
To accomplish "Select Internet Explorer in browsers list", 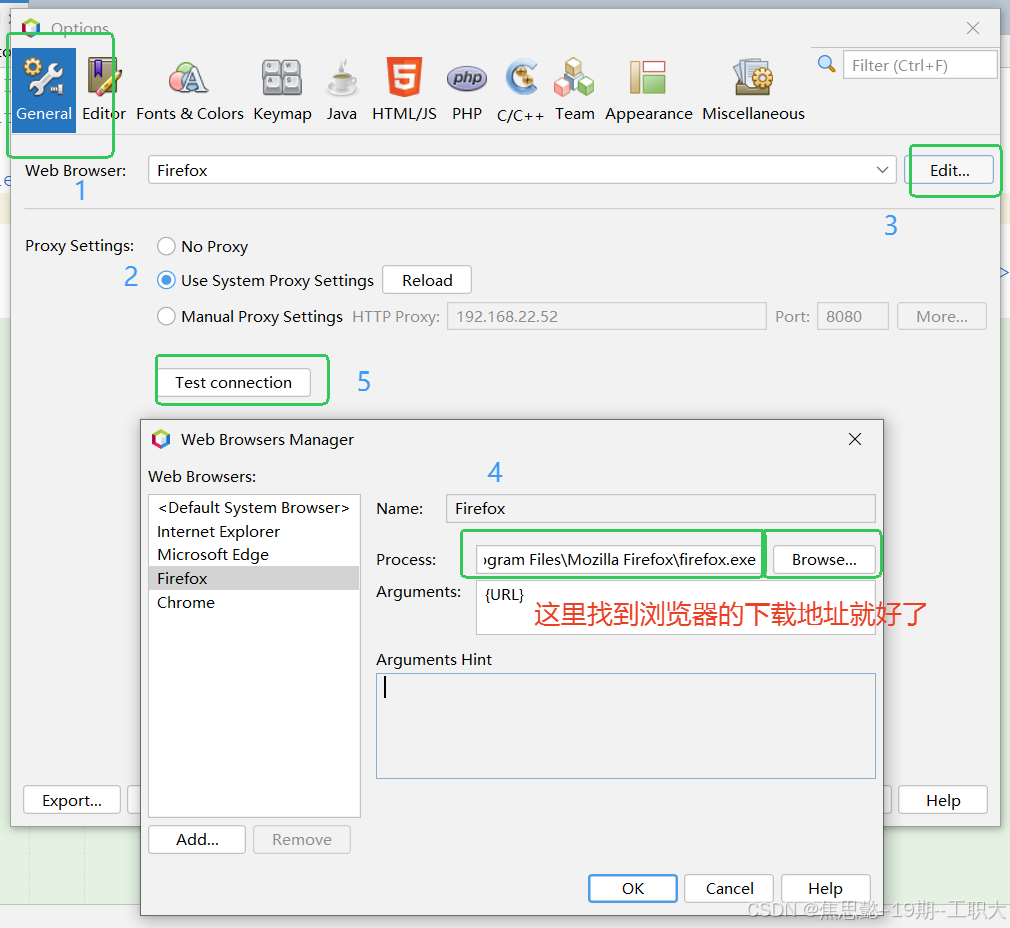I will click(254, 531).
